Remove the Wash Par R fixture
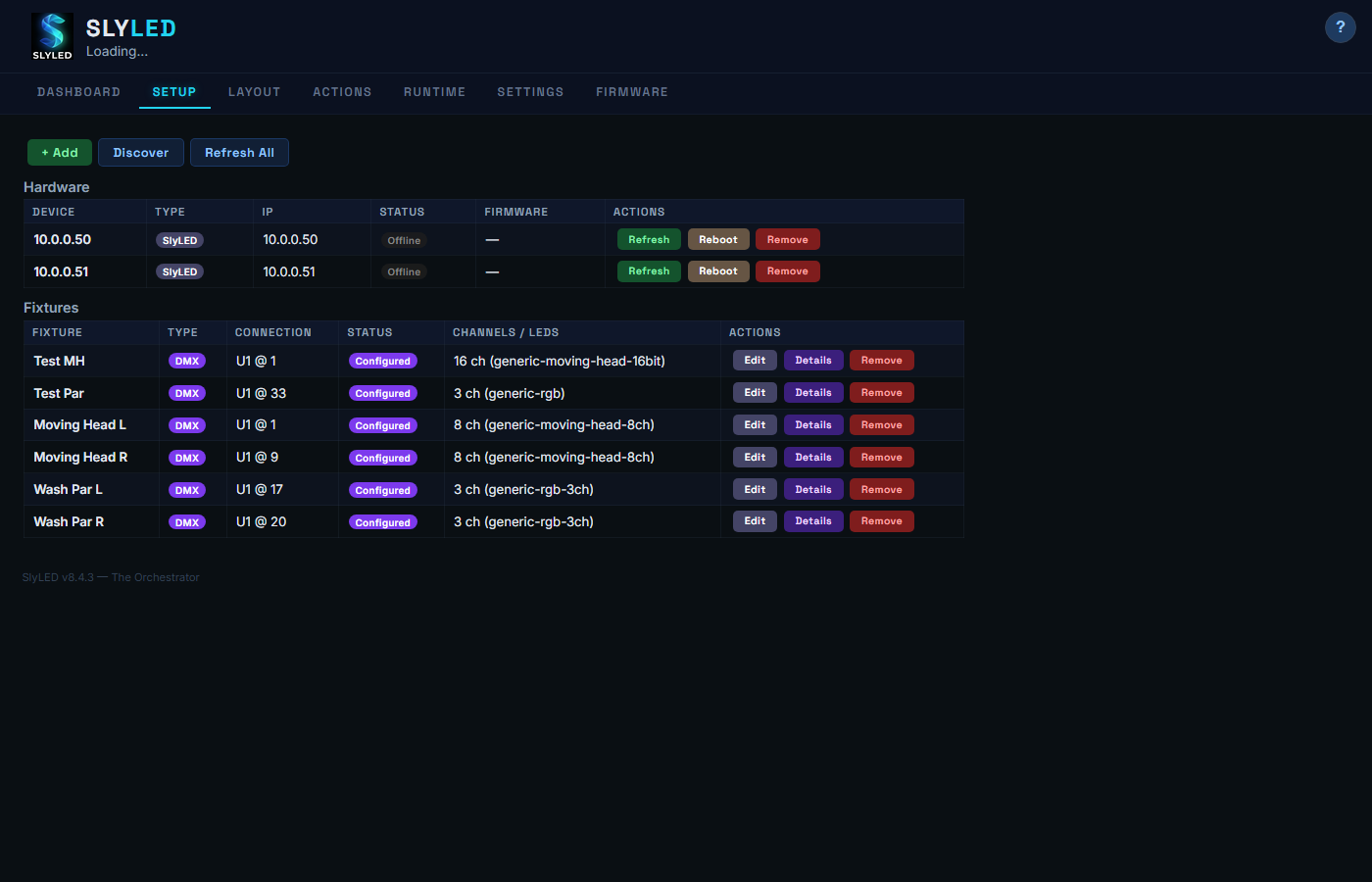Image resolution: width=1372 pixels, height=882 pixels. coord(881,521)
